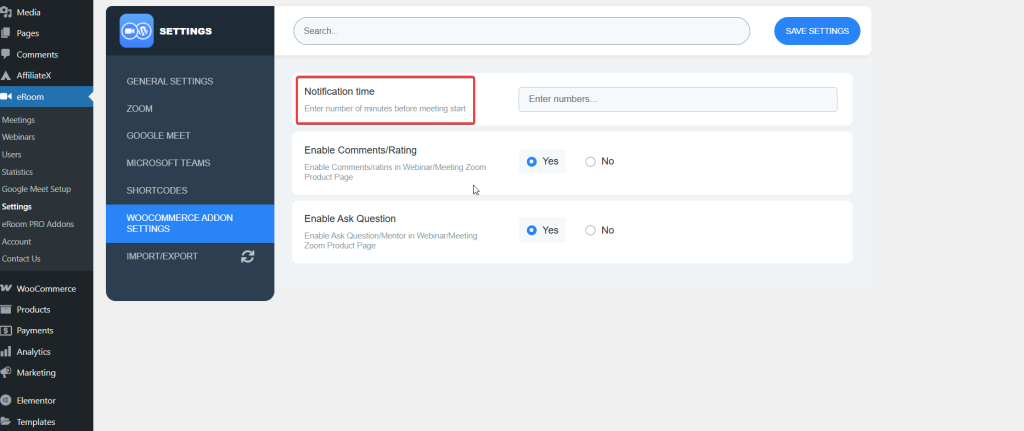Click the Templates folder icon
The width and height of the screenshot is (1024, 431).
click(x=6, y=421)
